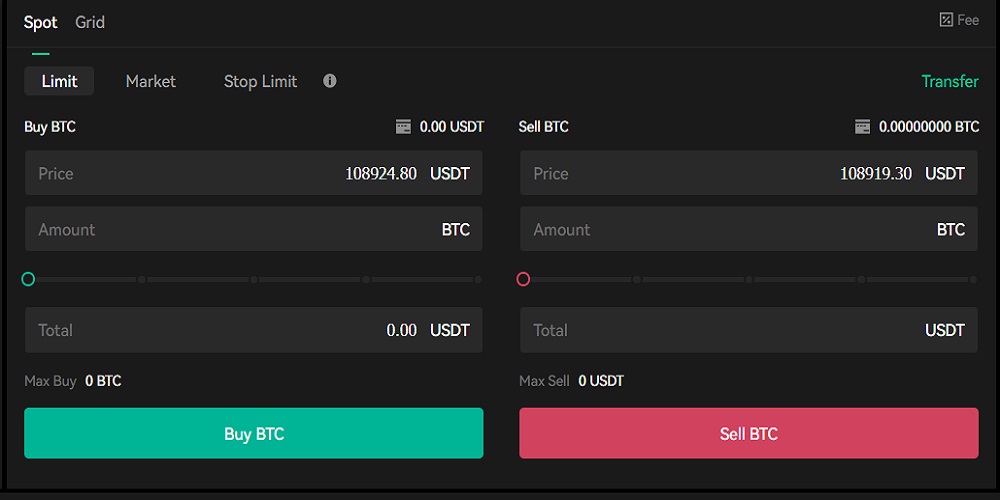Click the wallet icon beside 0.00 USDT
This screenshot has height=500, width=1000.
click(403, 127)
